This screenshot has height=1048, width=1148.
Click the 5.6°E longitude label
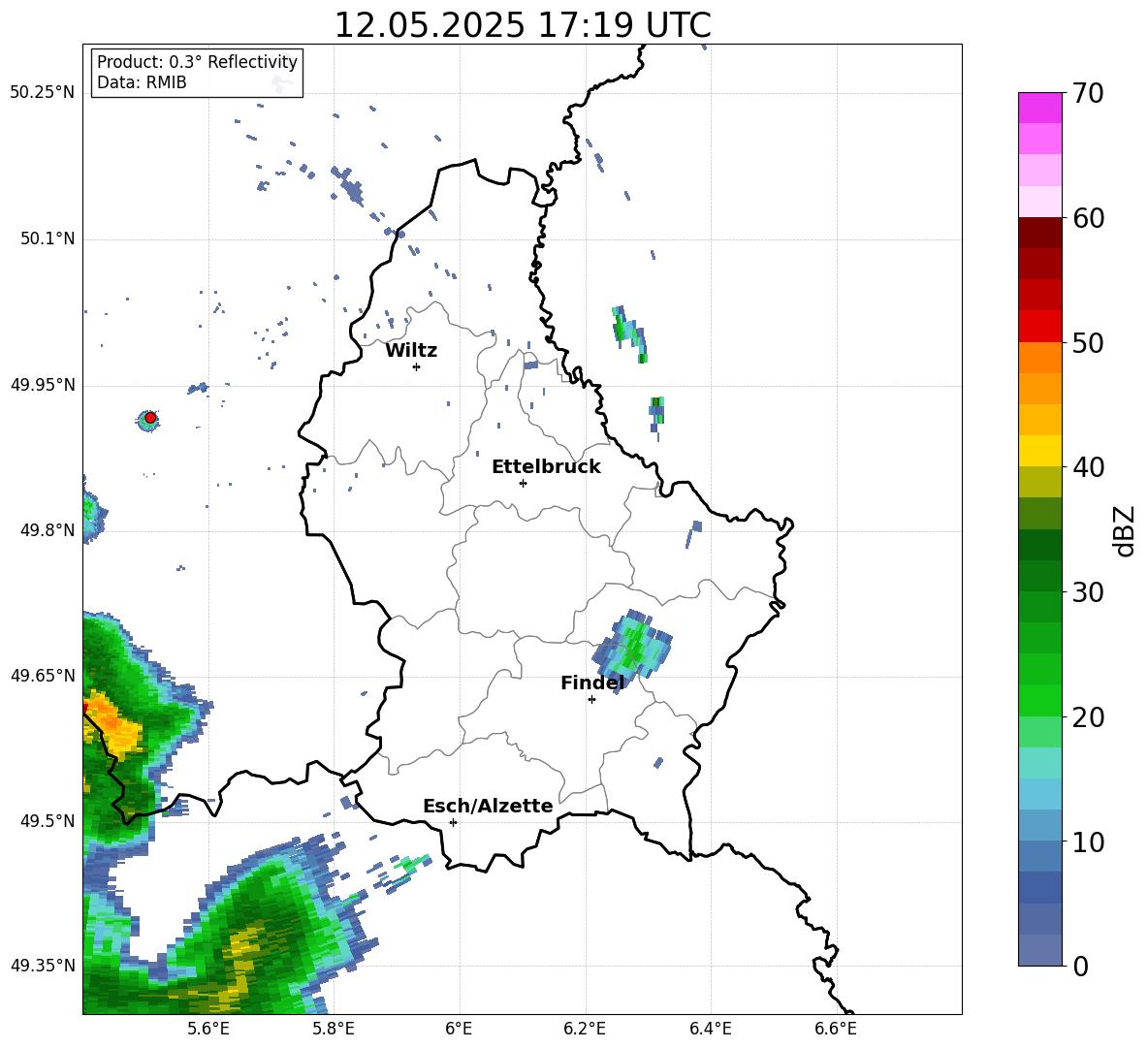click(x=208, y=1029)
